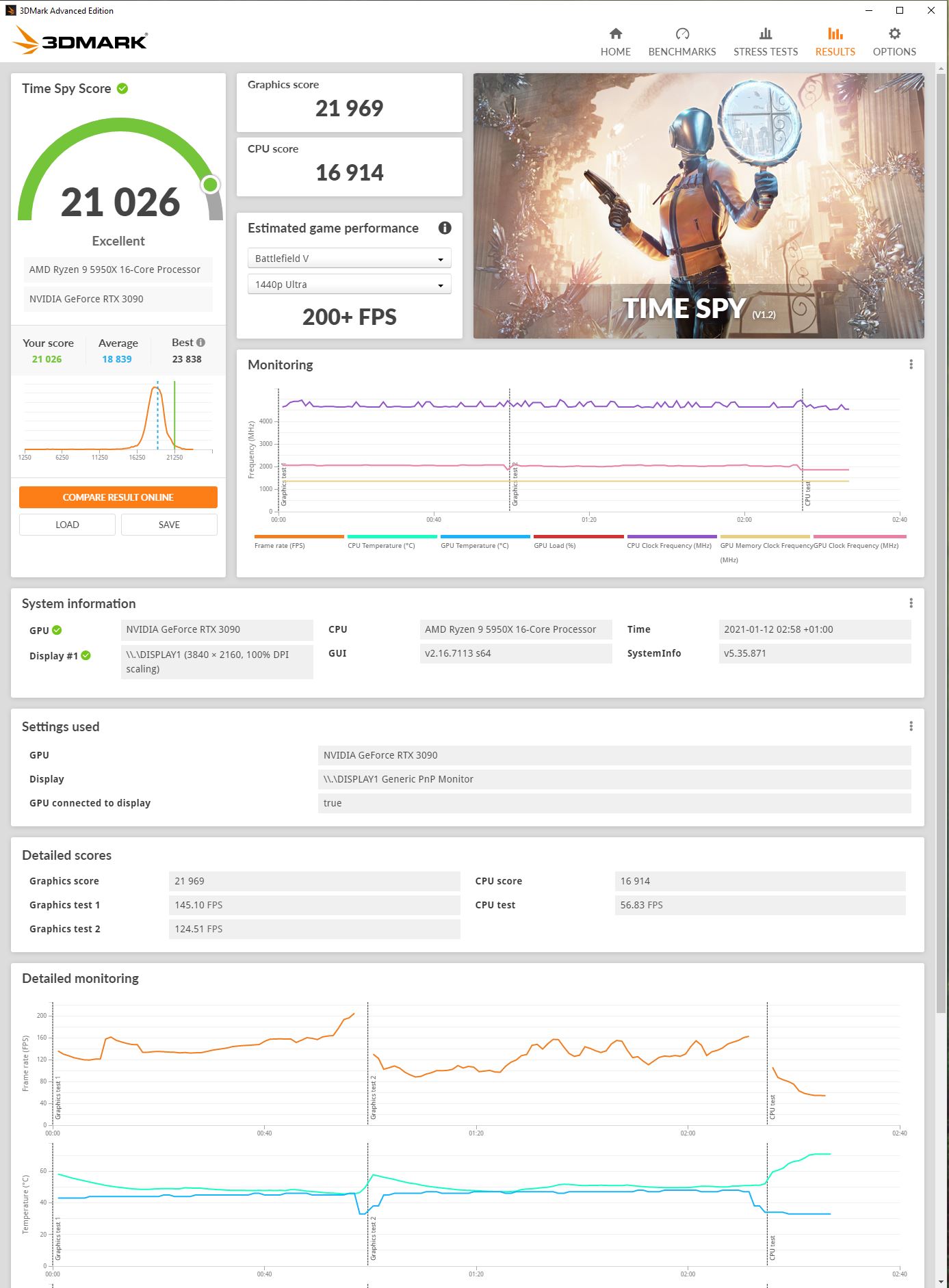The height and width of the screenshot is (1288, 949).
Task: Toggle the GPU Temperature legend series
Action: (x=484, y=541)
